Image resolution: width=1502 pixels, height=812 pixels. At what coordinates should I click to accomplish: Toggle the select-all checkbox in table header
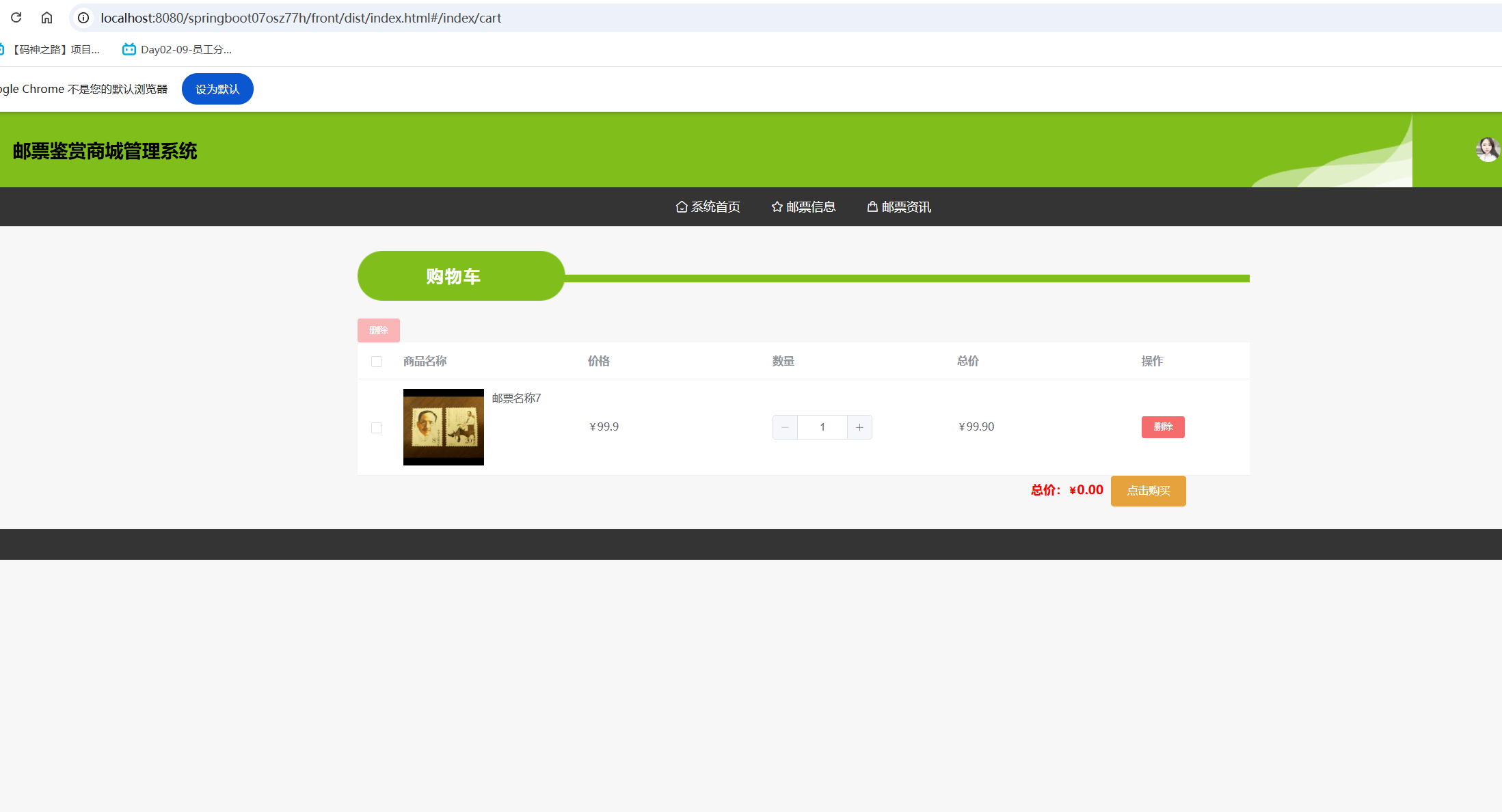pos(377,362)
